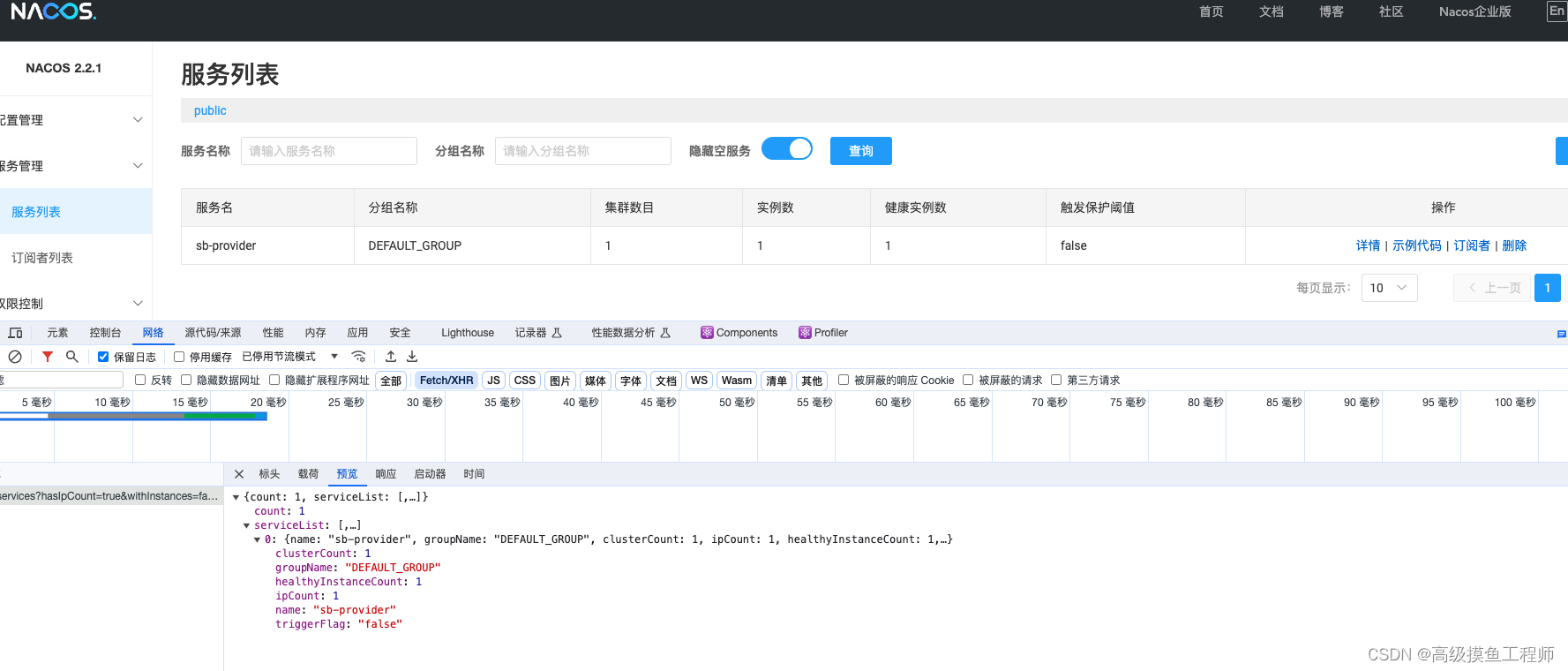Check third-party requests (第三方请求) checkbox

coord(1056,380)
